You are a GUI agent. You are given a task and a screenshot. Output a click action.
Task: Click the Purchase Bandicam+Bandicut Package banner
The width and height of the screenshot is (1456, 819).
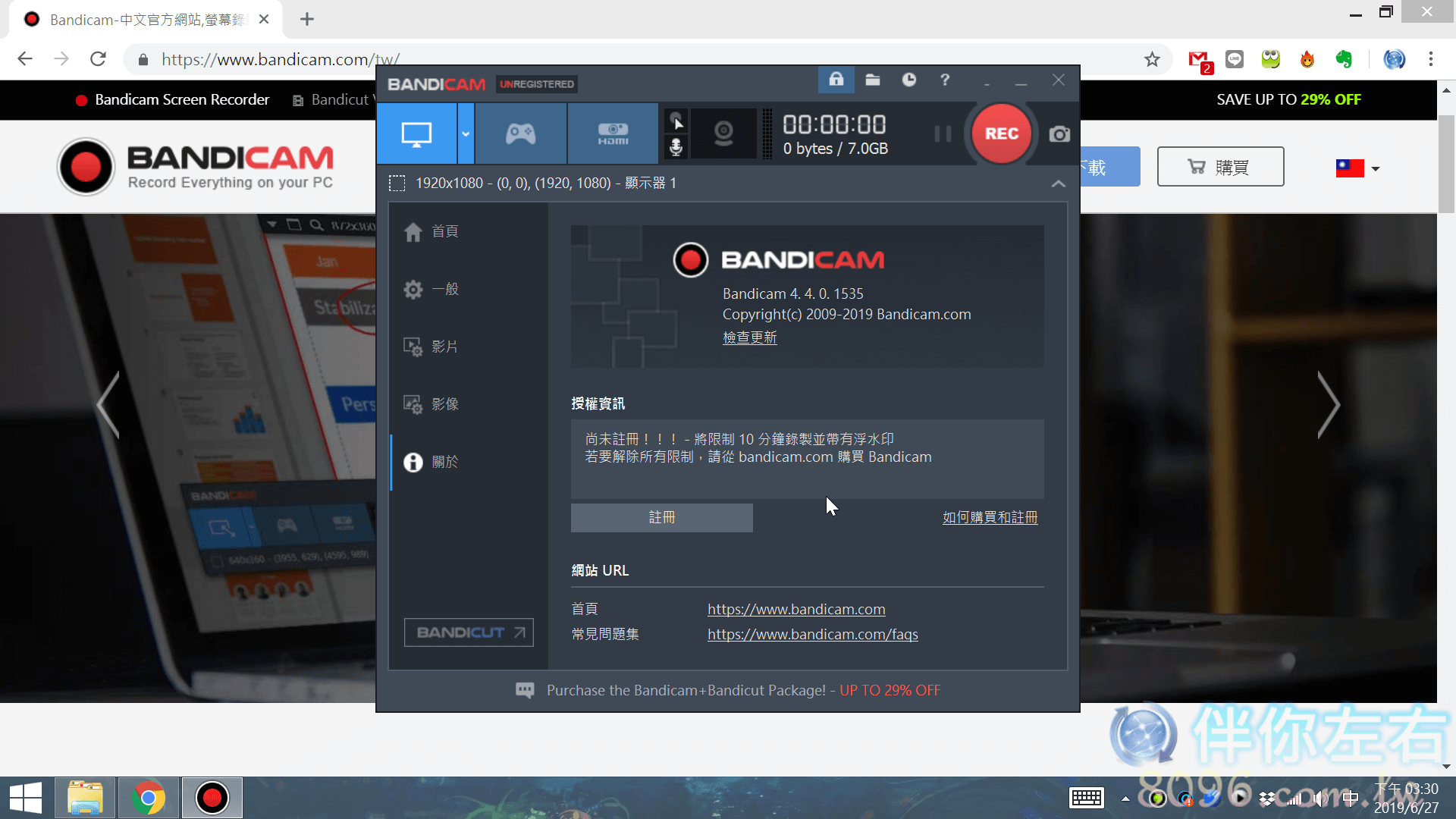coord(743,691)
